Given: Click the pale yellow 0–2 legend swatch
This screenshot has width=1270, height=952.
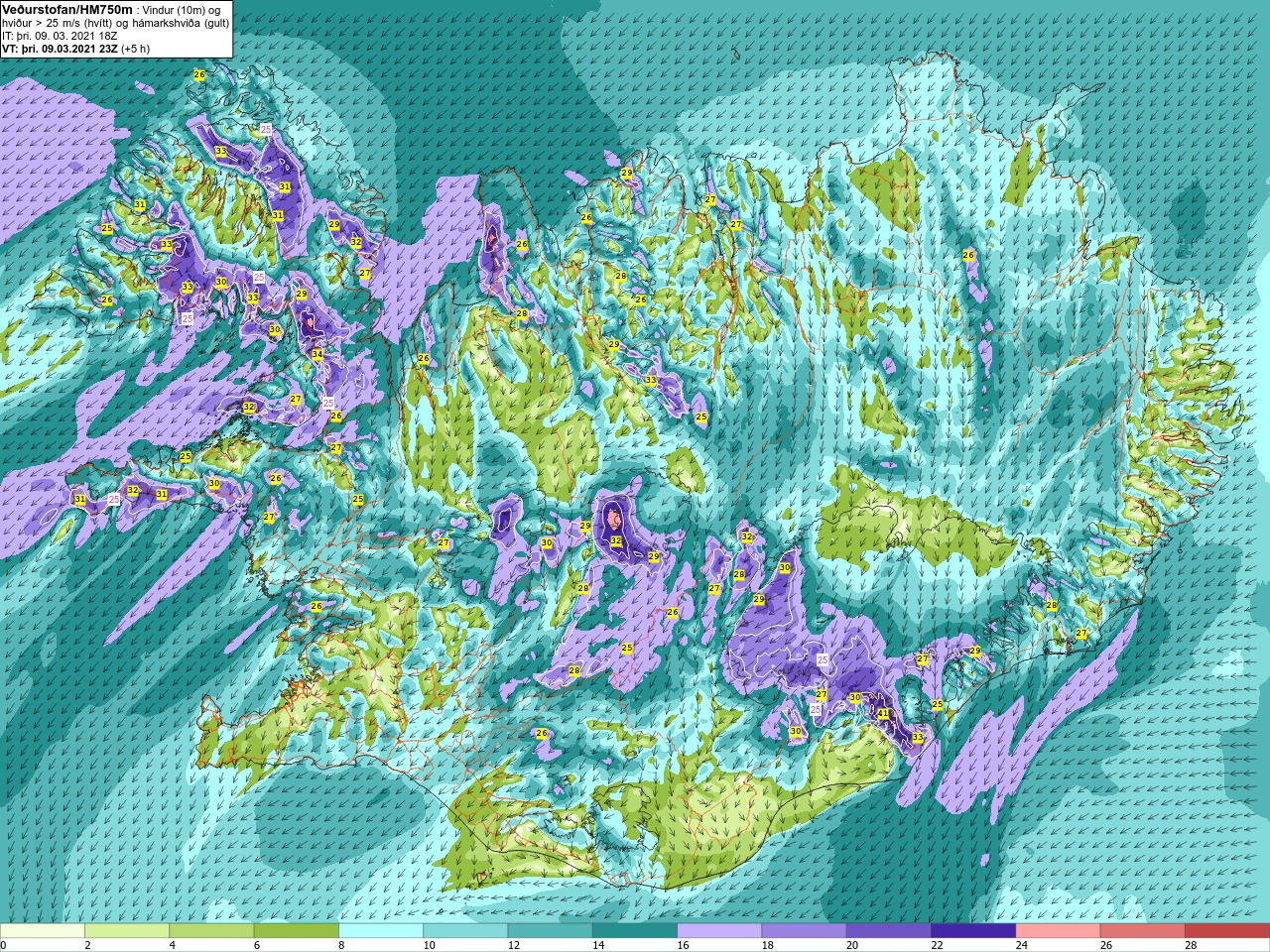Looking at the screenshot, I should point(43,931).
